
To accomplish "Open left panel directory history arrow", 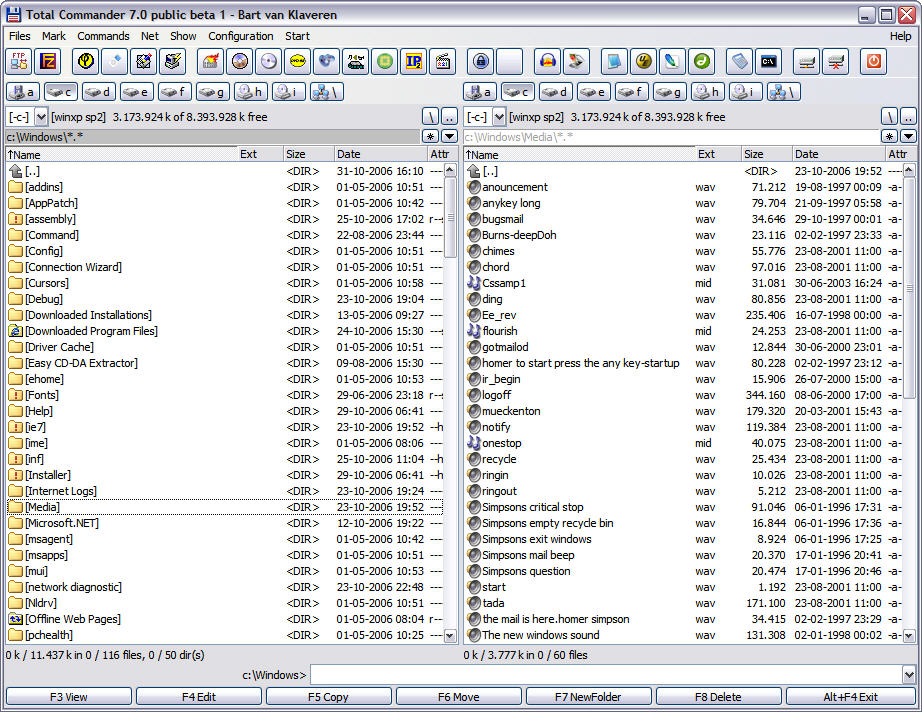I will tap(449, 136).
